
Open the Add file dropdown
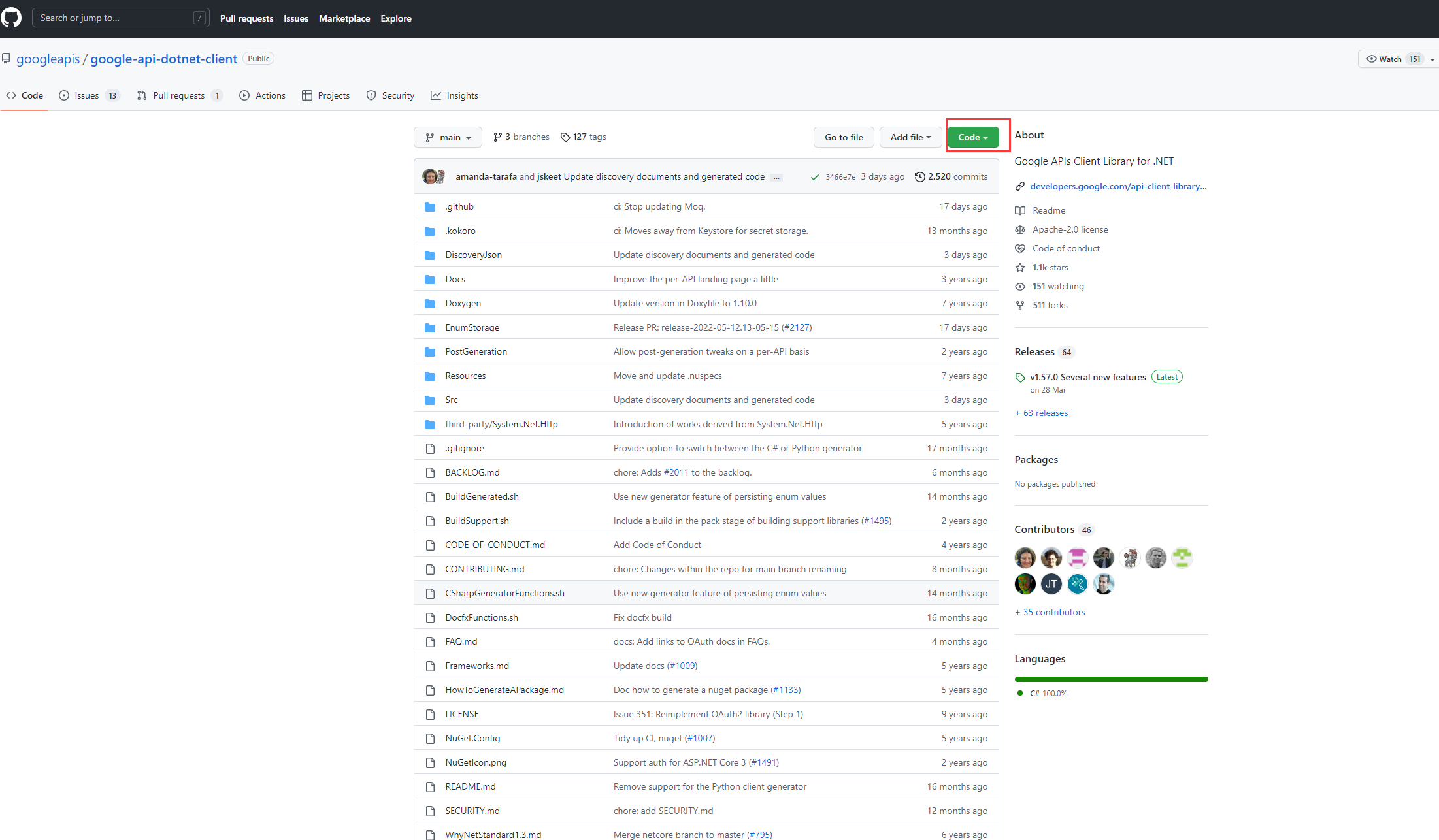point(910,137)
